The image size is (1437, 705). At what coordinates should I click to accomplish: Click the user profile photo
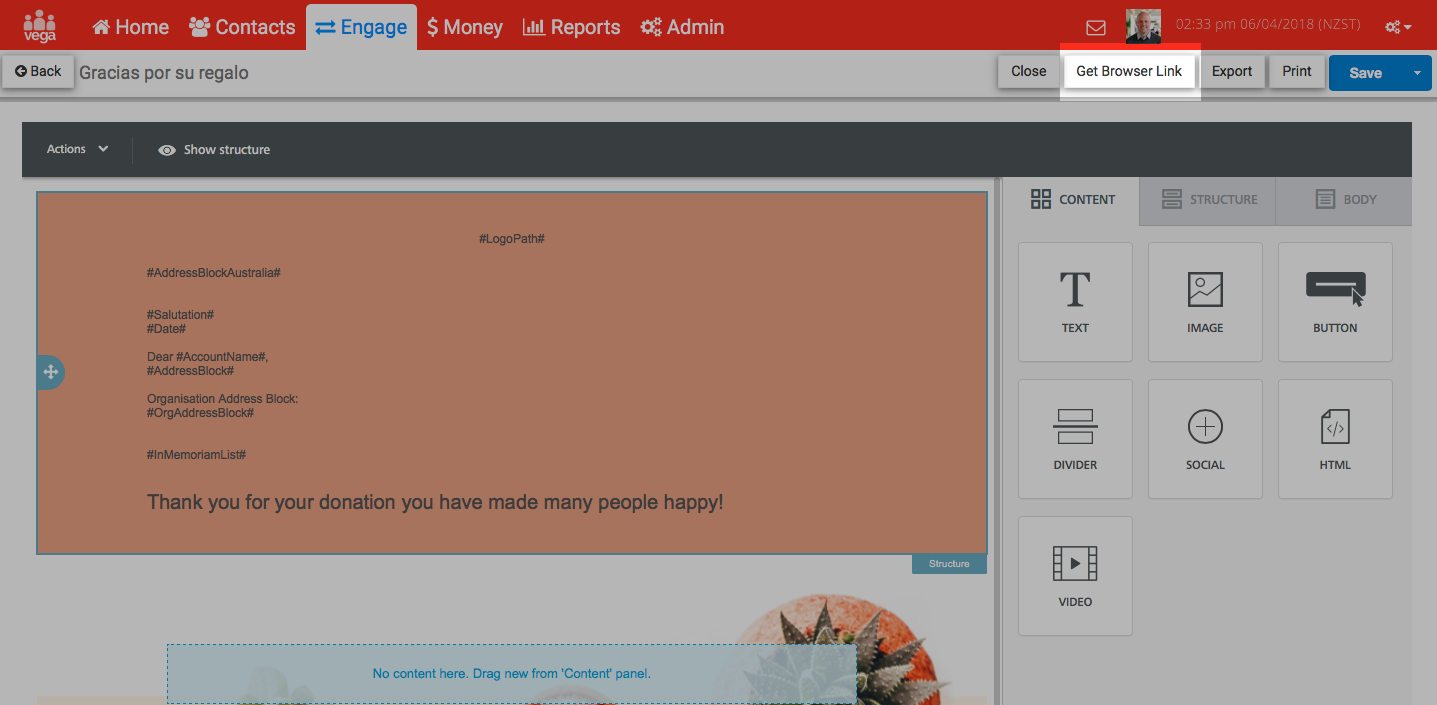pos(1143,26)
